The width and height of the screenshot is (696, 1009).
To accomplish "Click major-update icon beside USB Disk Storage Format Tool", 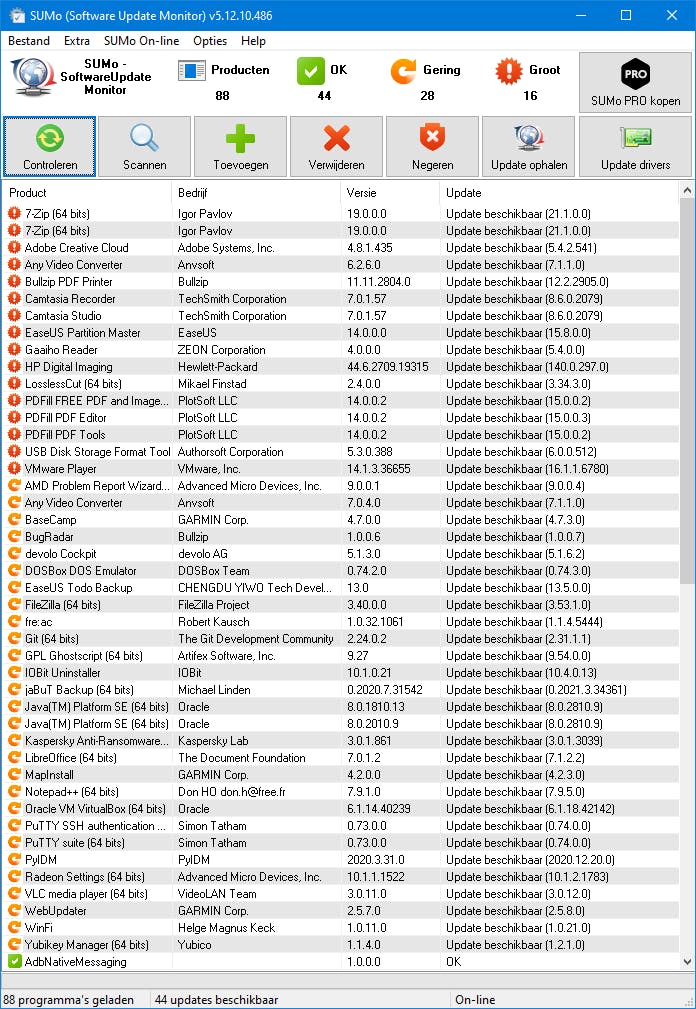I will pyautogui.click(x=14, y=451).
